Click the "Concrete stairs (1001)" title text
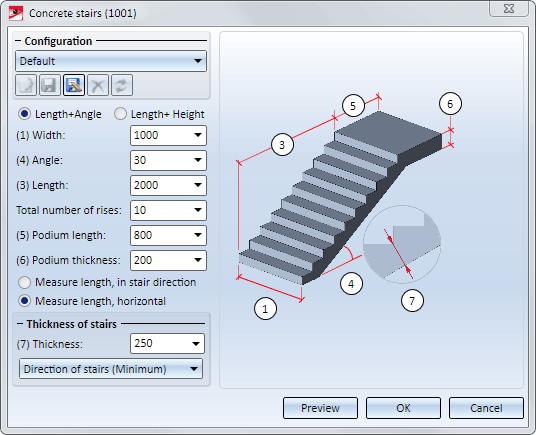The width and height of the screenshot is (536, 435). click(83, 13)
